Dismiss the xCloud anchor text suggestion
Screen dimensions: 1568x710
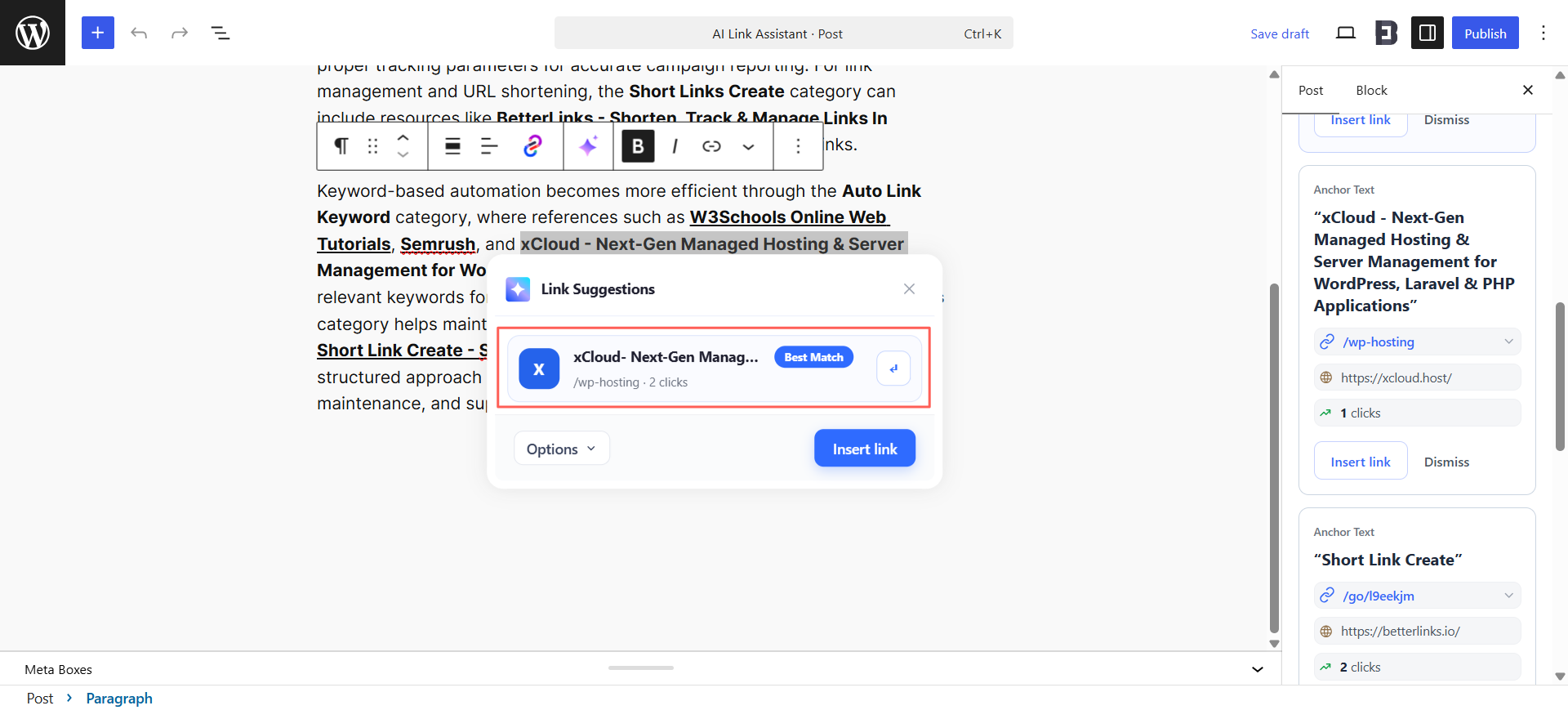coord(1446,462)
